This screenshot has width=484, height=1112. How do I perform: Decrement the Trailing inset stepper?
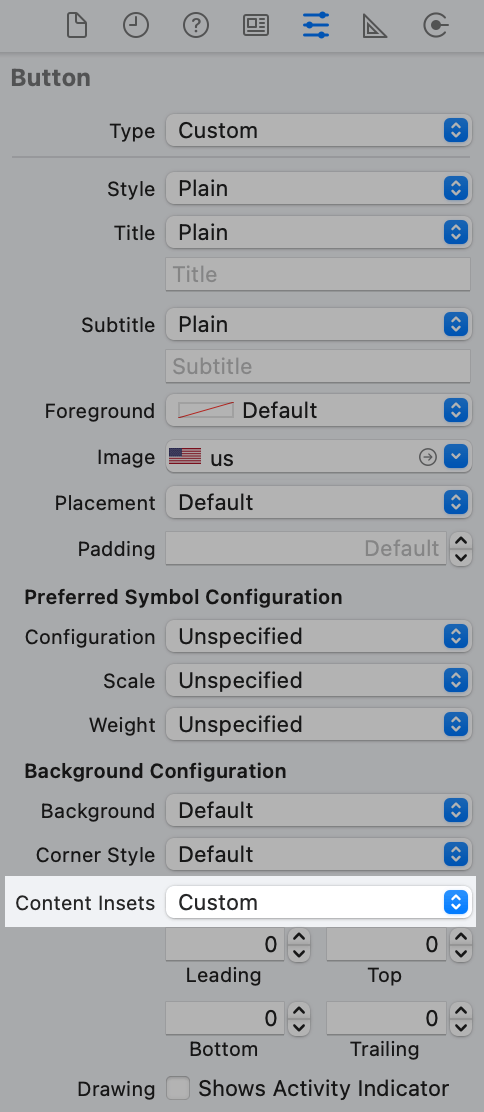(x=462, y=1027)
